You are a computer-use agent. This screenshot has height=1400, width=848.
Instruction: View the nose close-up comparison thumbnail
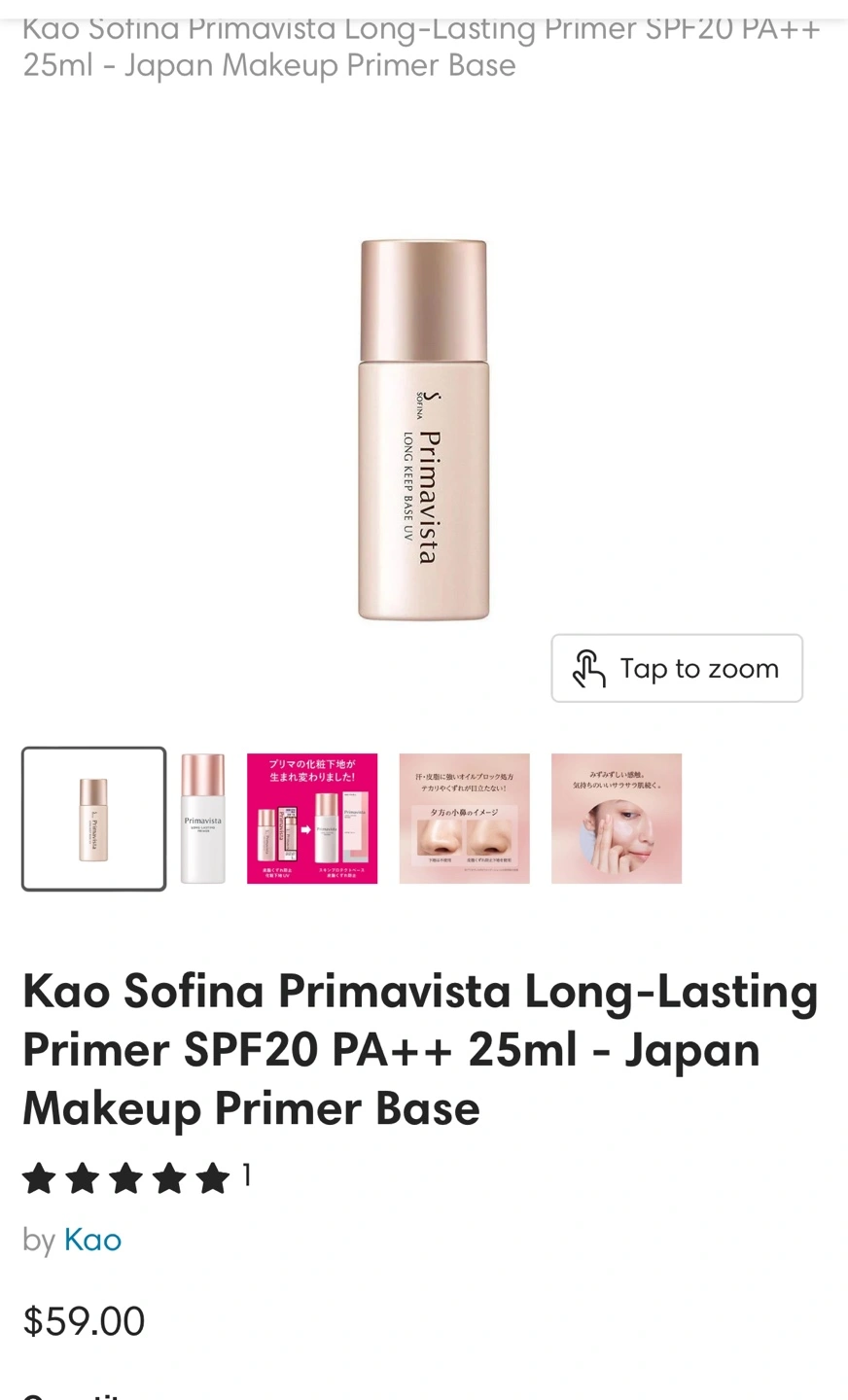465,819
